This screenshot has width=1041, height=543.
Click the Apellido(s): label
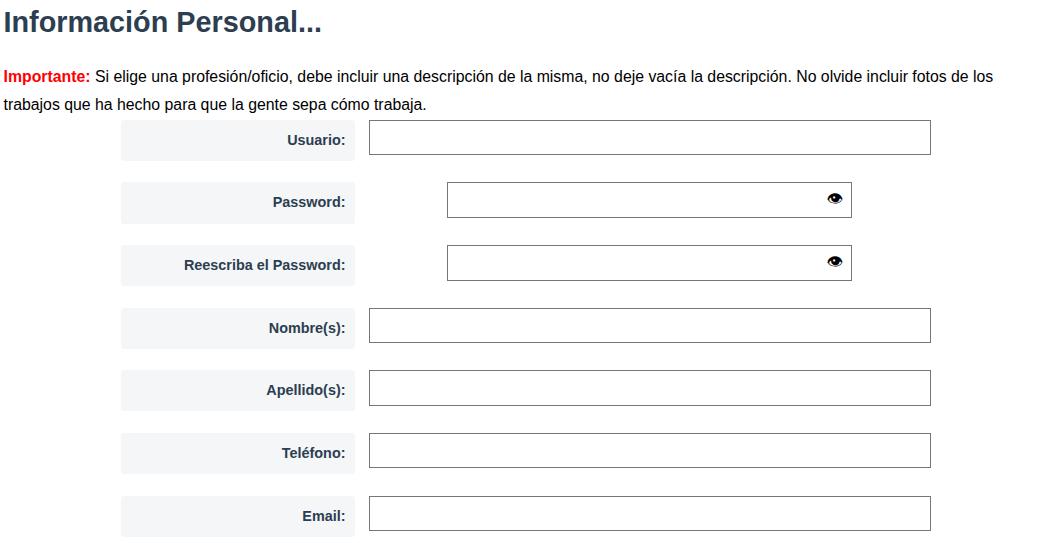305,390
